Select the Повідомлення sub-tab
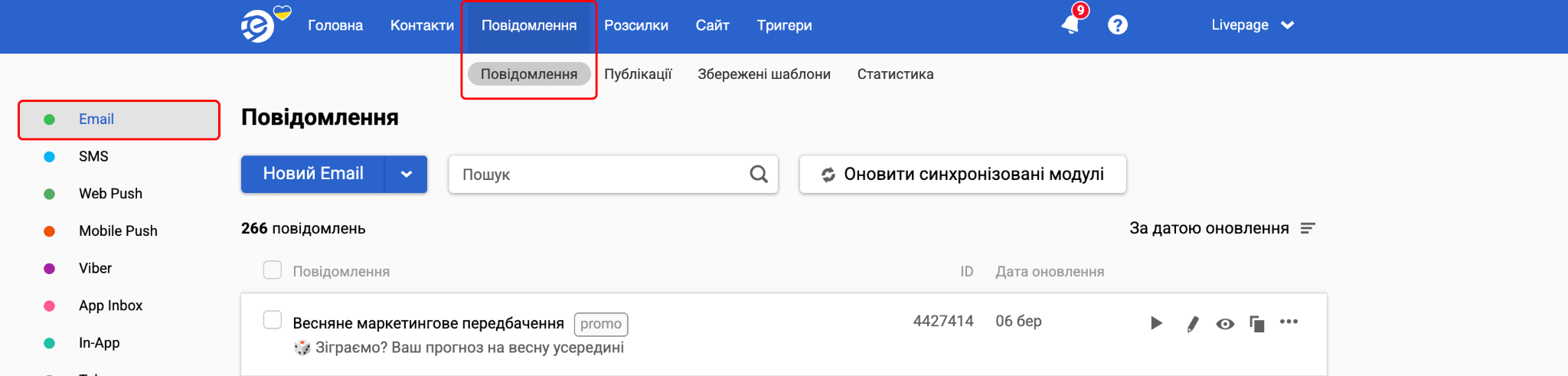Viewport: 1568px width, 376px height. tap(529, 74)
